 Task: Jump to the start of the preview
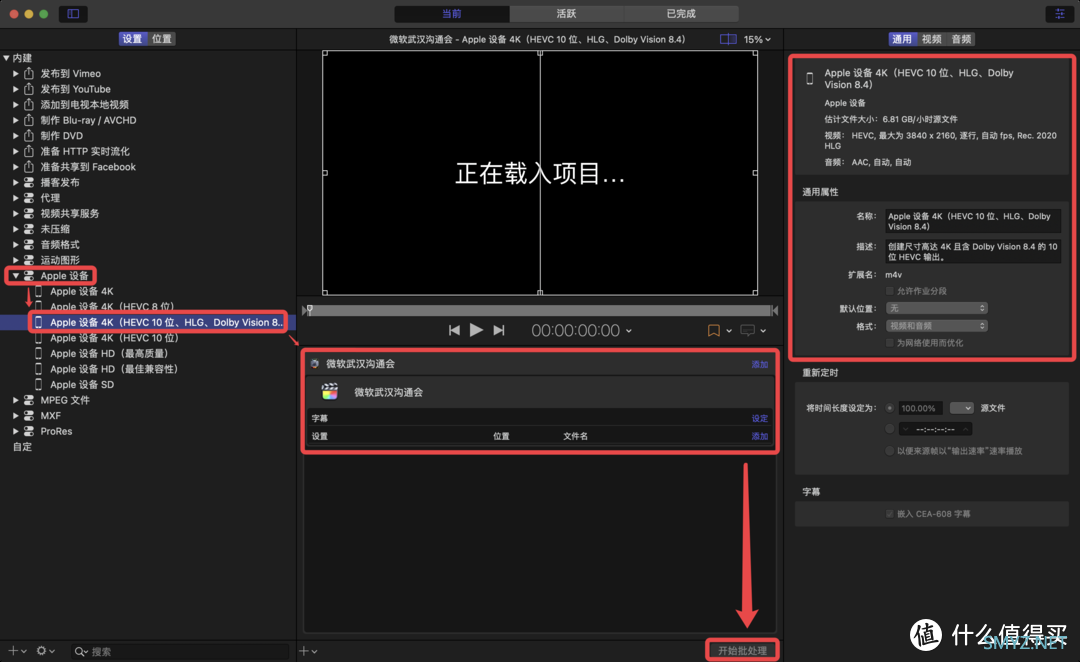click(454, 331)
